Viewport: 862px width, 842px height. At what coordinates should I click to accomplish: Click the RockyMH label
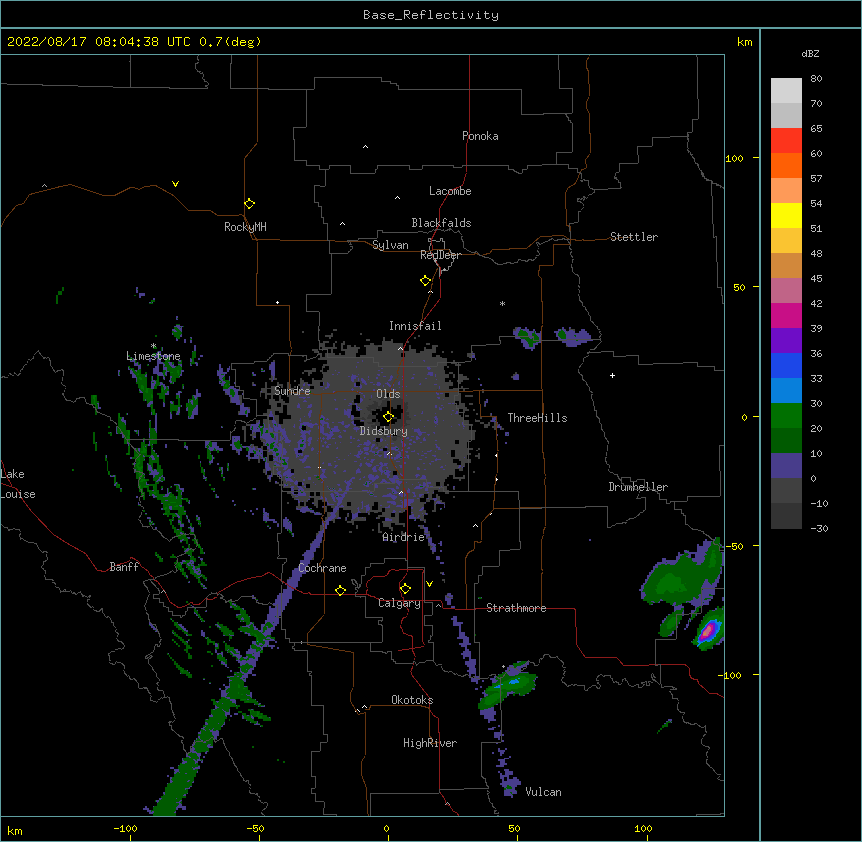pyautogui.click(x=245, y=227)
